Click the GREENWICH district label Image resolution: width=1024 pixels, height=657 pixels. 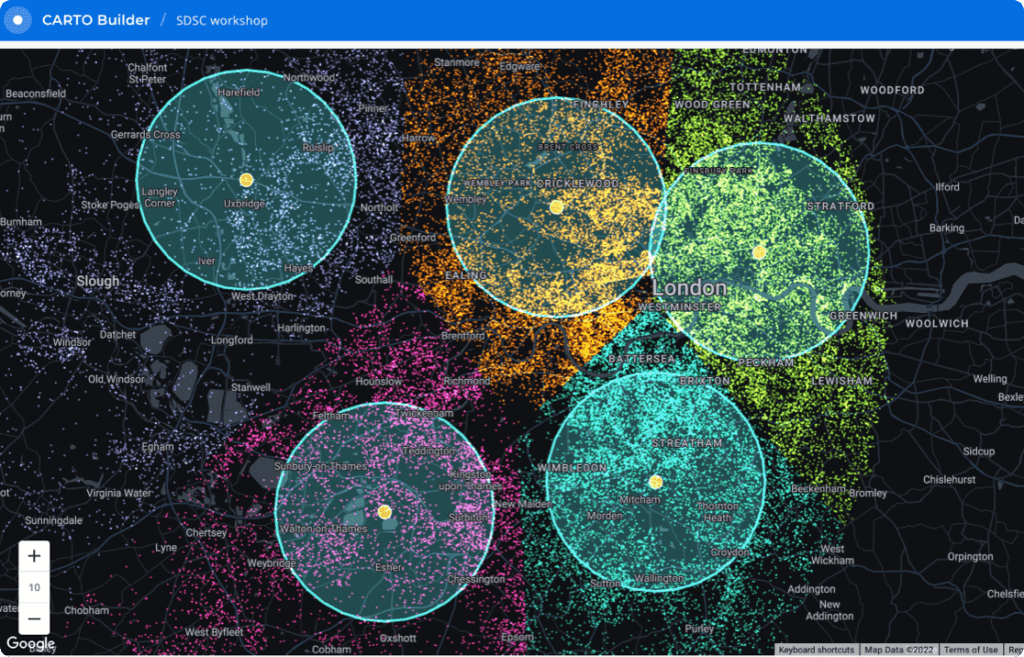coord(863,315)
